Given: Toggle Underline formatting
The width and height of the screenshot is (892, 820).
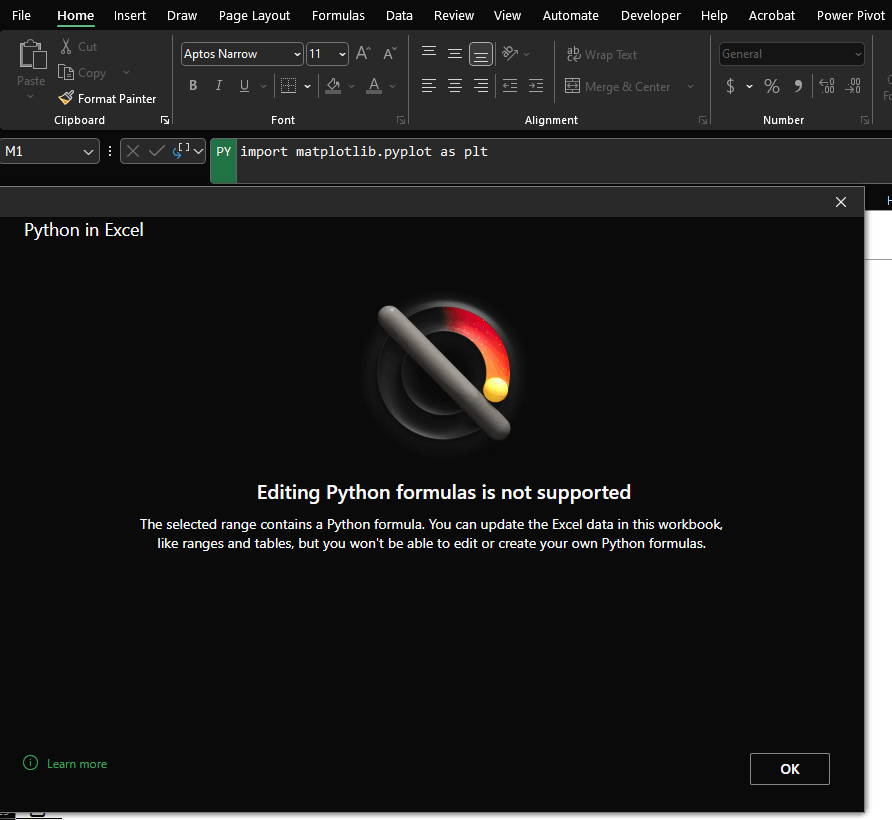Looking at the screenshot, I should [244, 85].
